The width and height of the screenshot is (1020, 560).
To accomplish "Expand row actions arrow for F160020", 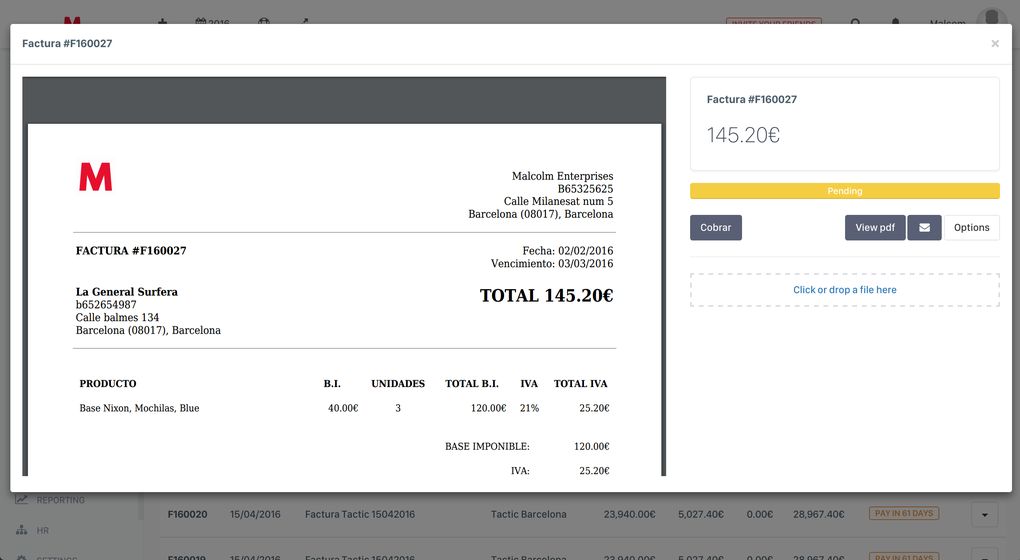I will point(985,514).
